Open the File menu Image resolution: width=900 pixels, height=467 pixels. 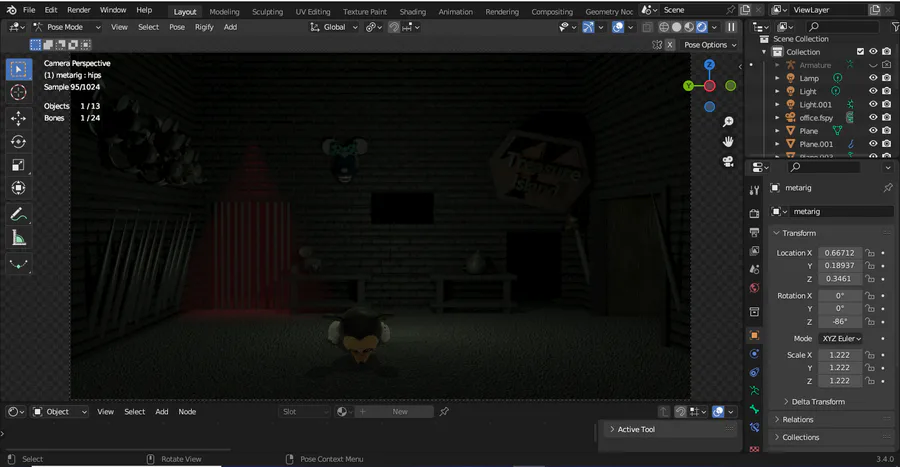coord(29,10)
